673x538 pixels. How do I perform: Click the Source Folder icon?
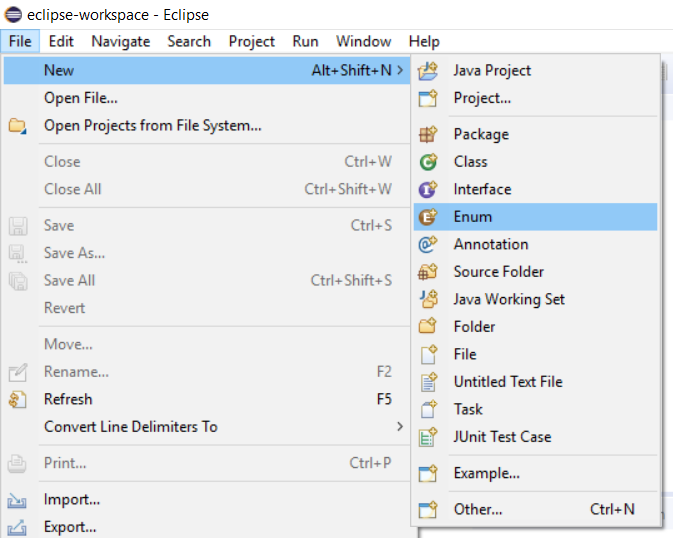pos(428,272)
